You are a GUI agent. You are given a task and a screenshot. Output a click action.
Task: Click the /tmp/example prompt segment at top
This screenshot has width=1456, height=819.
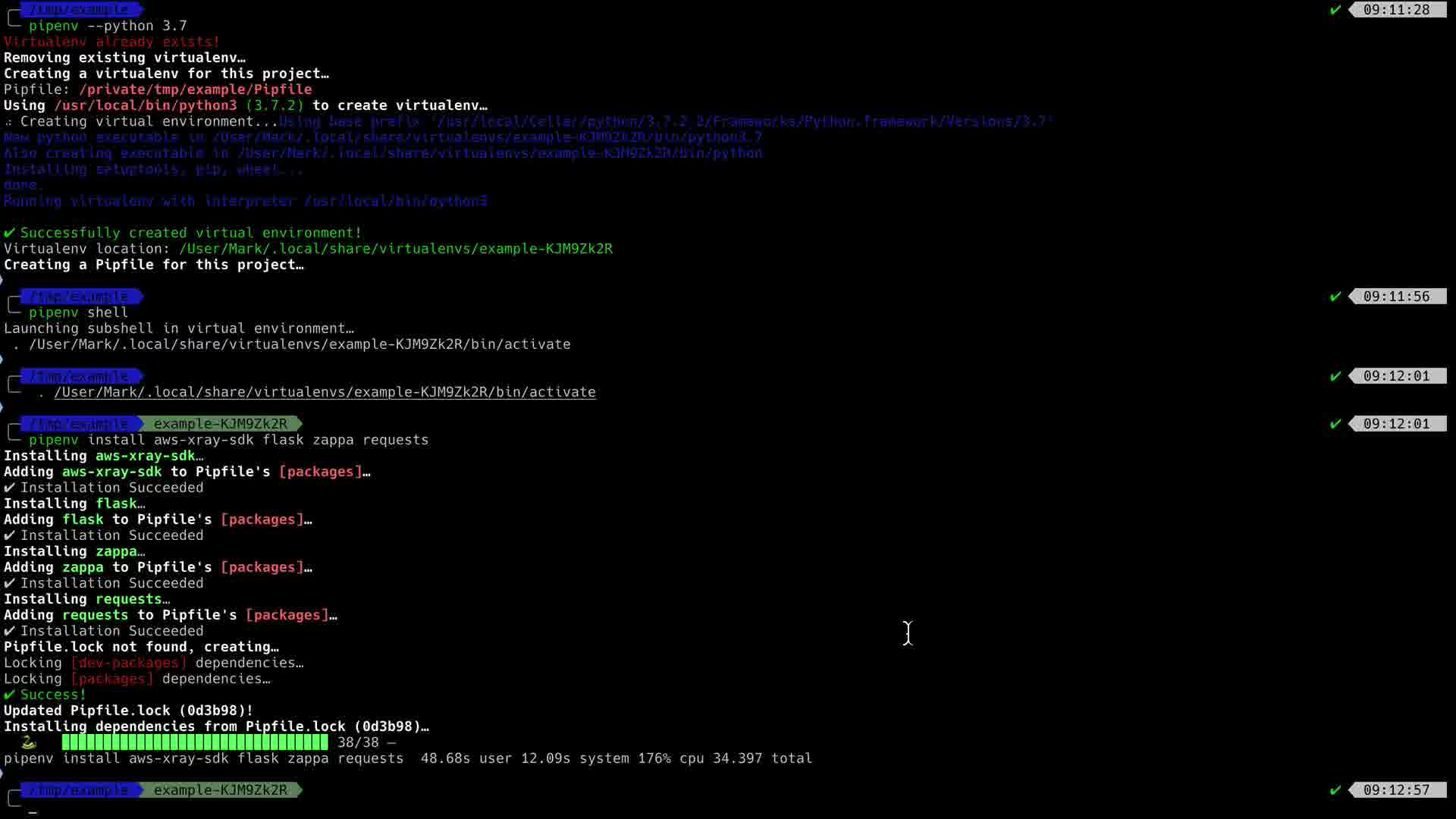point(79,9)
